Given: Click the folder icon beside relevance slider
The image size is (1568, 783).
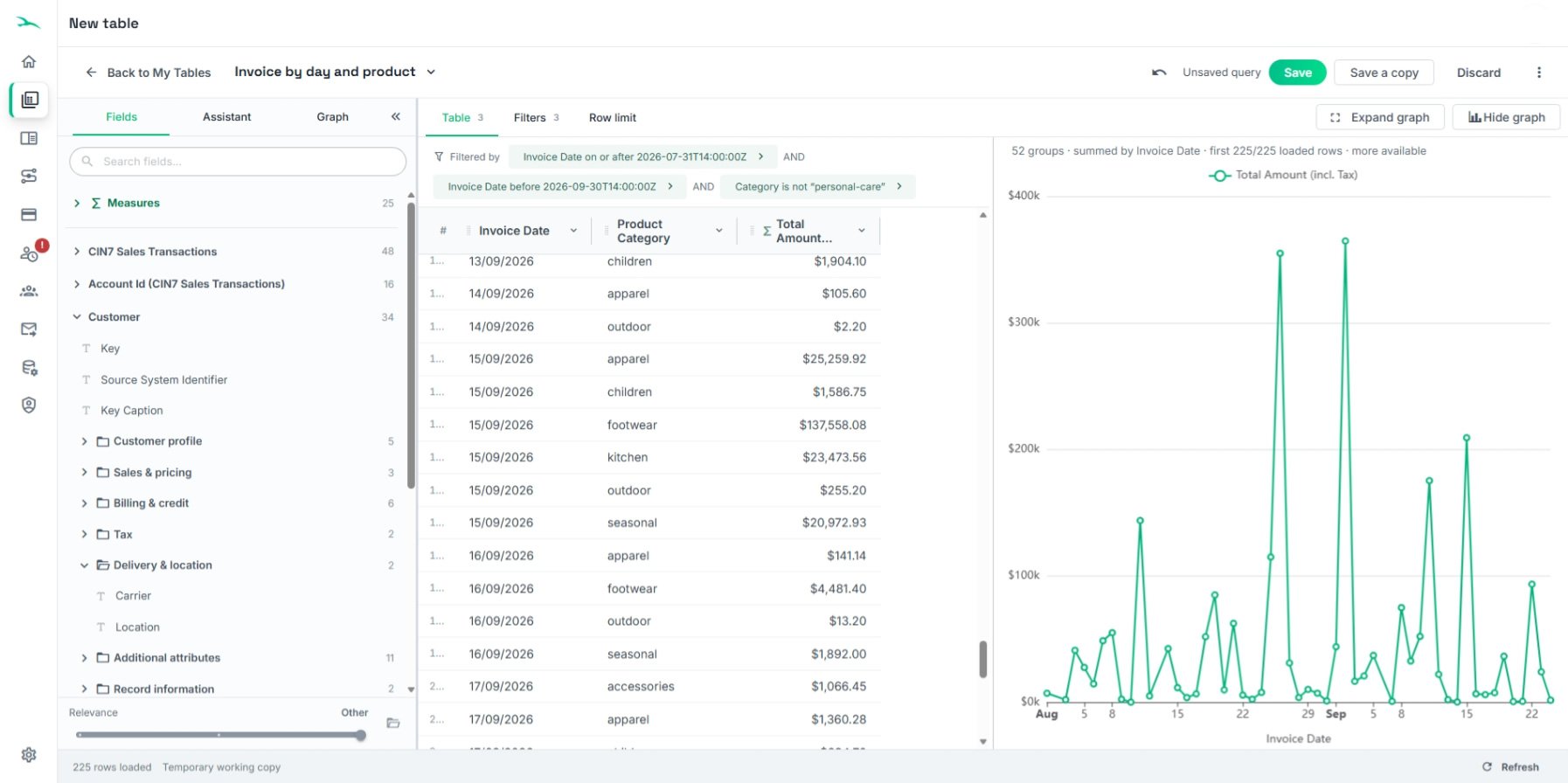Looking at the screenshot, I should 393,723.
